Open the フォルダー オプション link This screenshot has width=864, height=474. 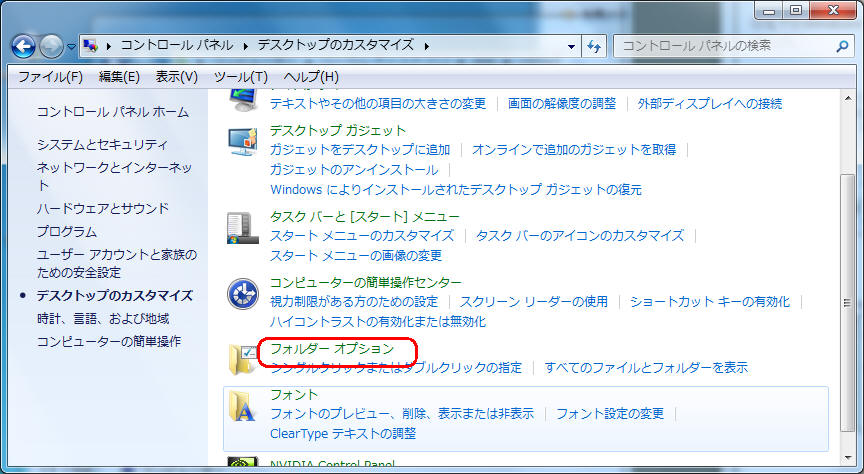332,349
